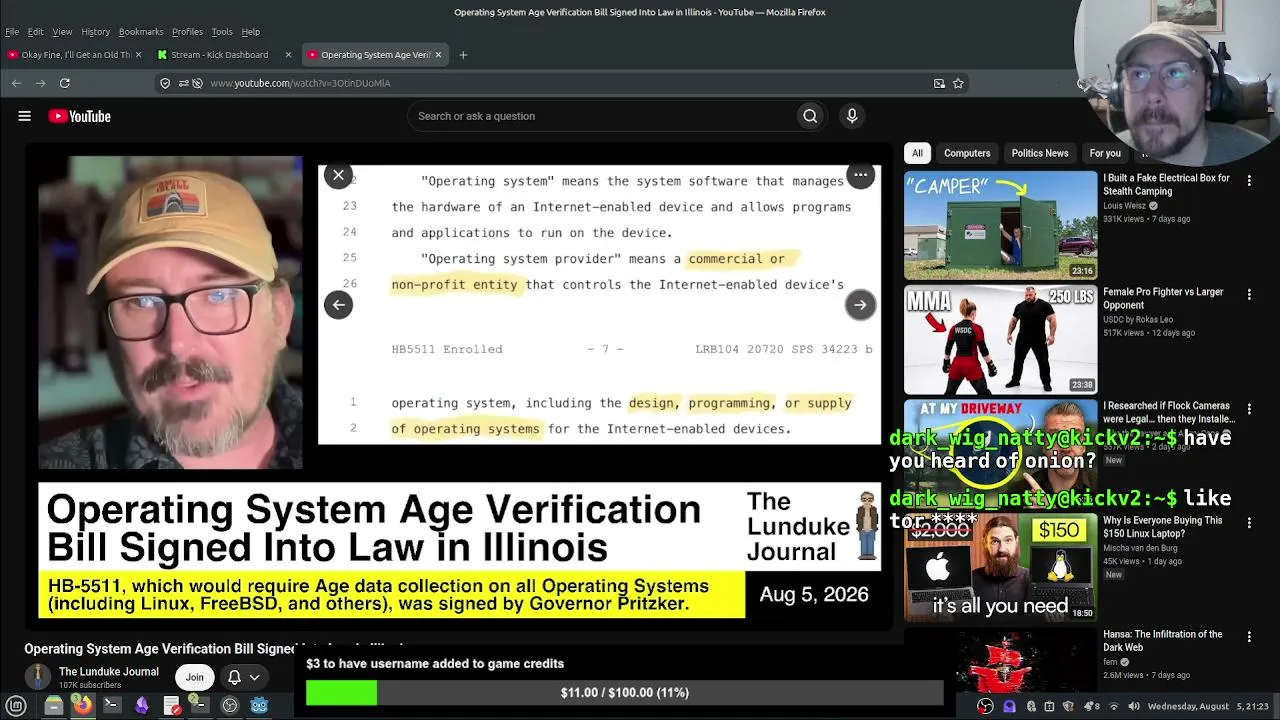Switch to Firefox in the taskbar
1280x720 pixels.
point(83,705)
